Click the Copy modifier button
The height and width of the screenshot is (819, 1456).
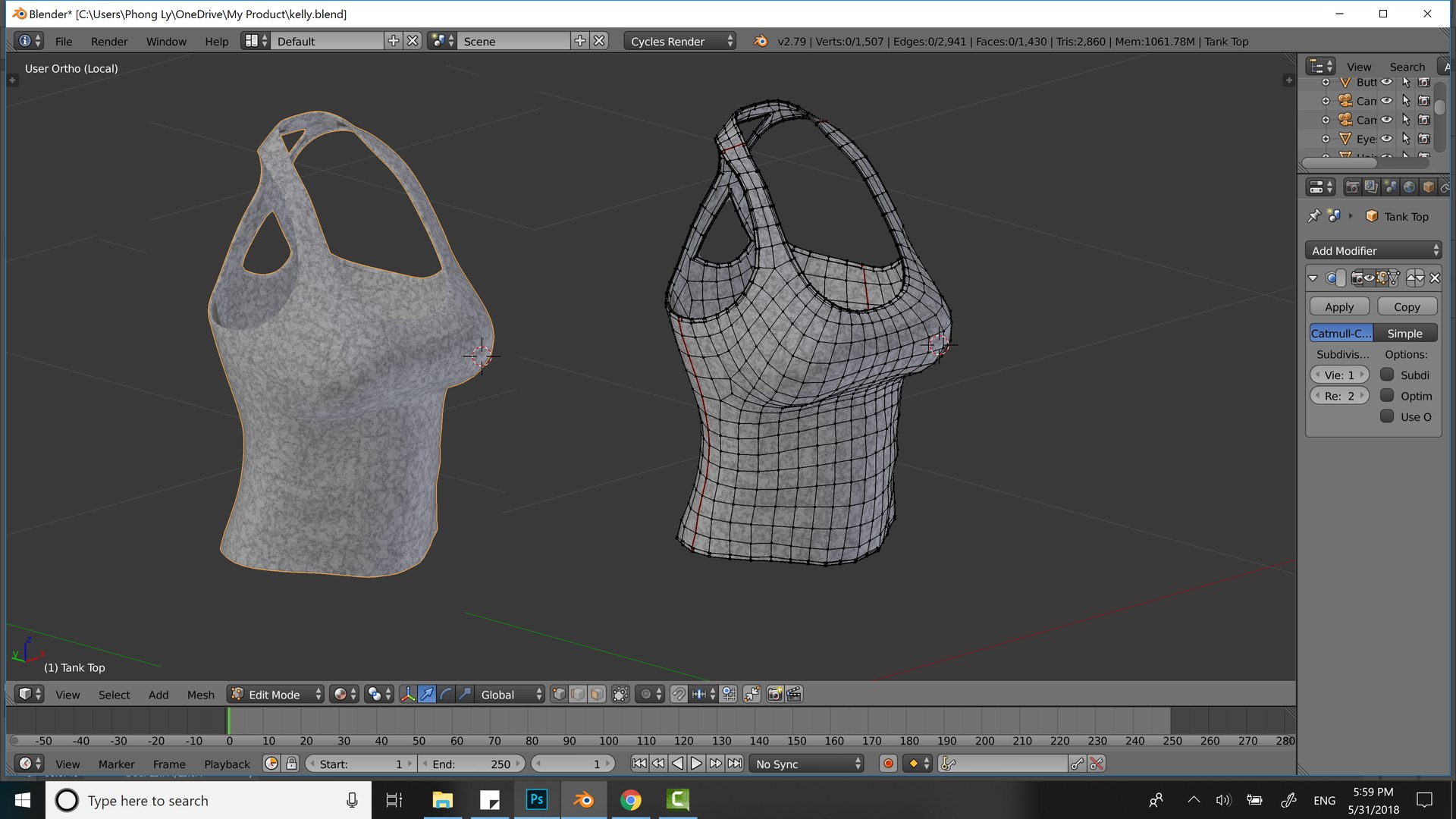click(1407, 306)
